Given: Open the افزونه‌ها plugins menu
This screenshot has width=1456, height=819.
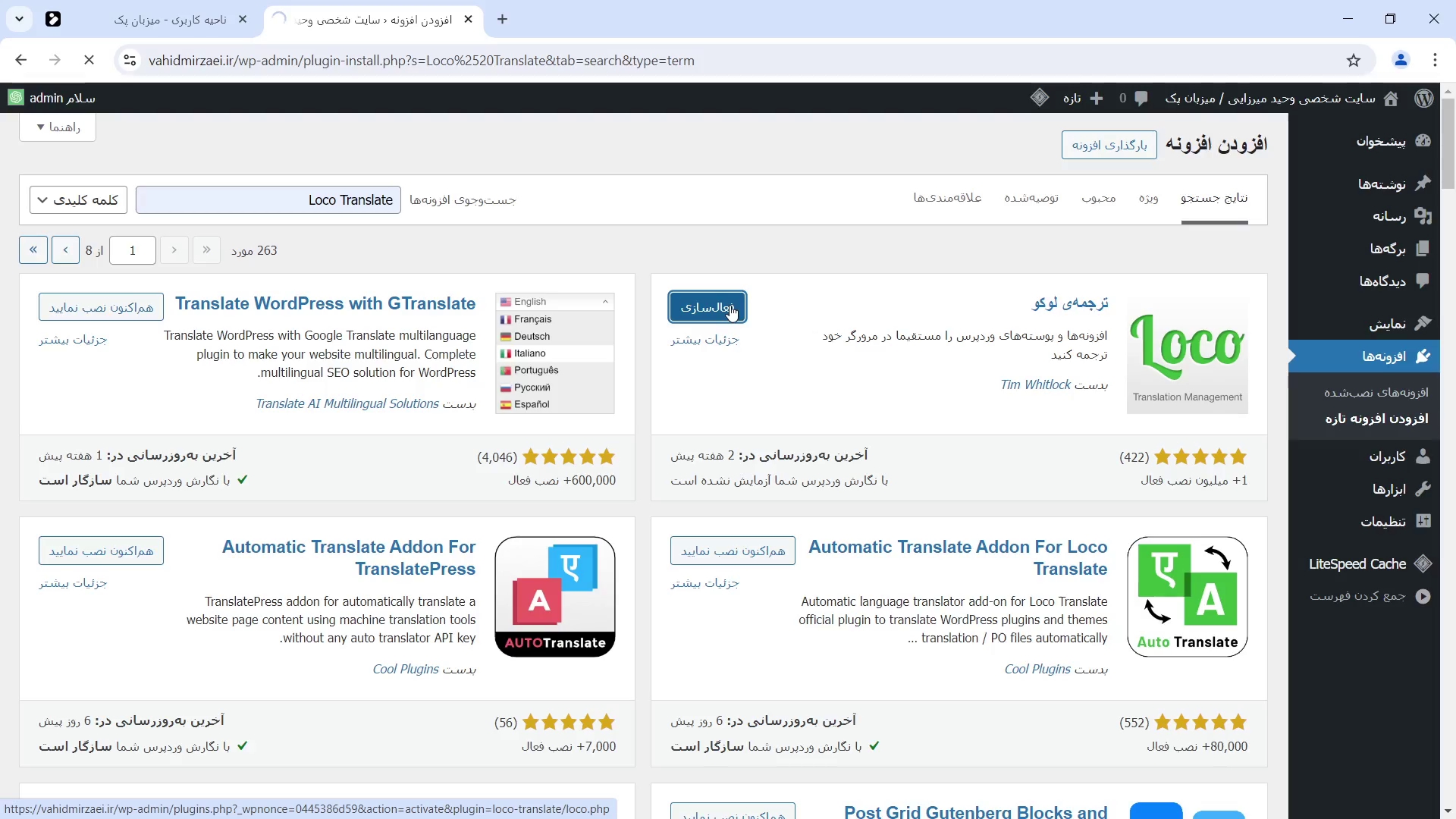Looking at the screenshot, I should (x=1364, y=356).
